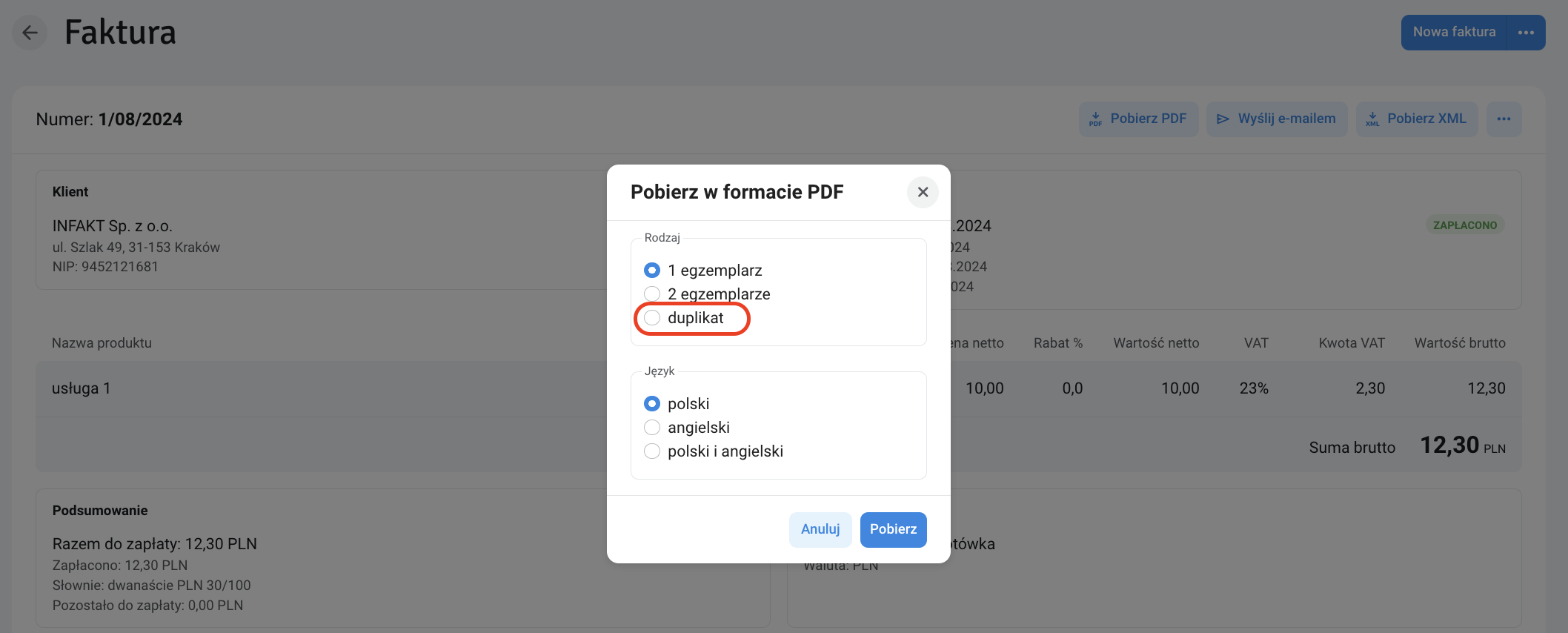Click the Pobierz XML button label

1426,119
